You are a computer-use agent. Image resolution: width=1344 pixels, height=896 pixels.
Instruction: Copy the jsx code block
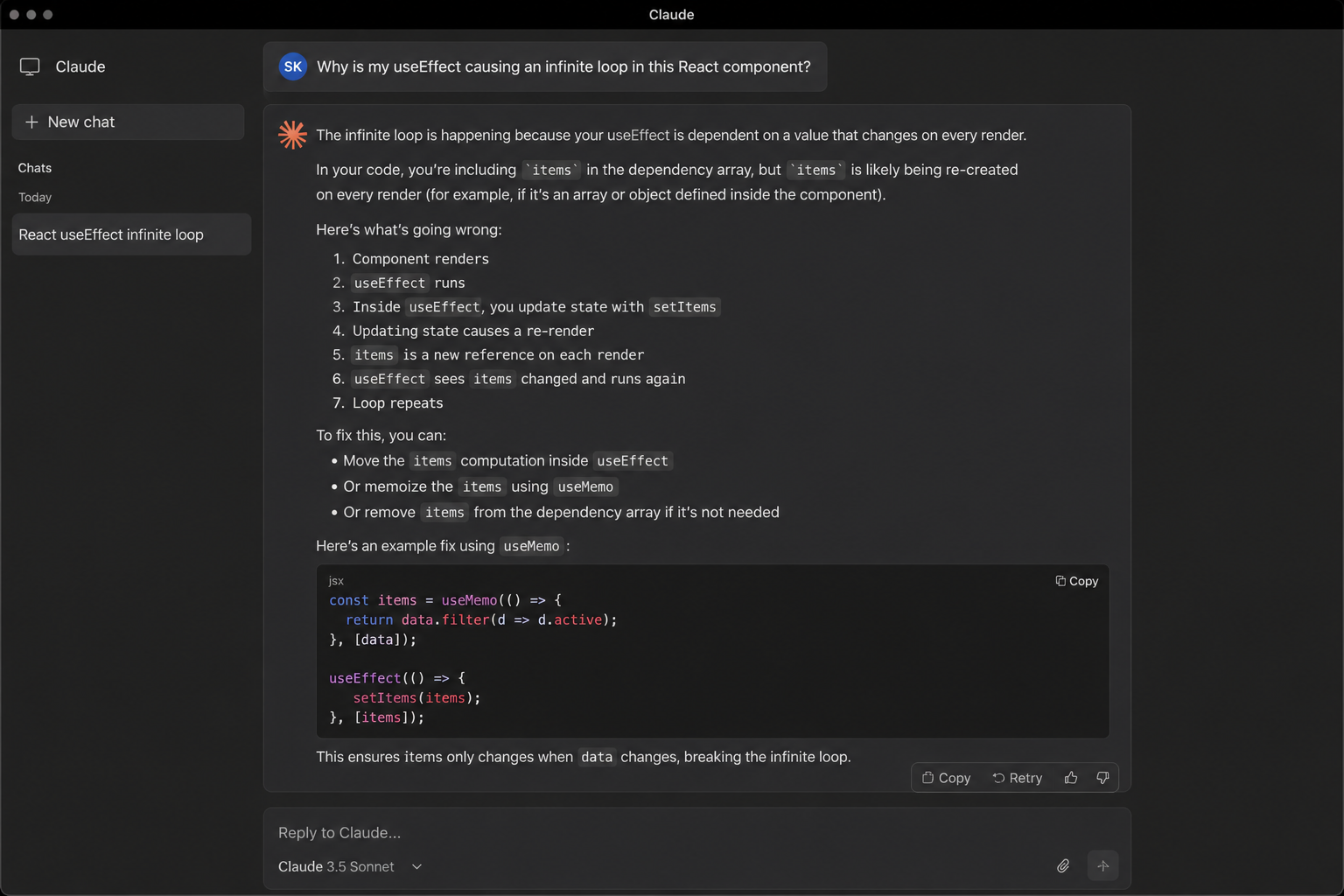pyautogui.click(x=1077, y=581)
